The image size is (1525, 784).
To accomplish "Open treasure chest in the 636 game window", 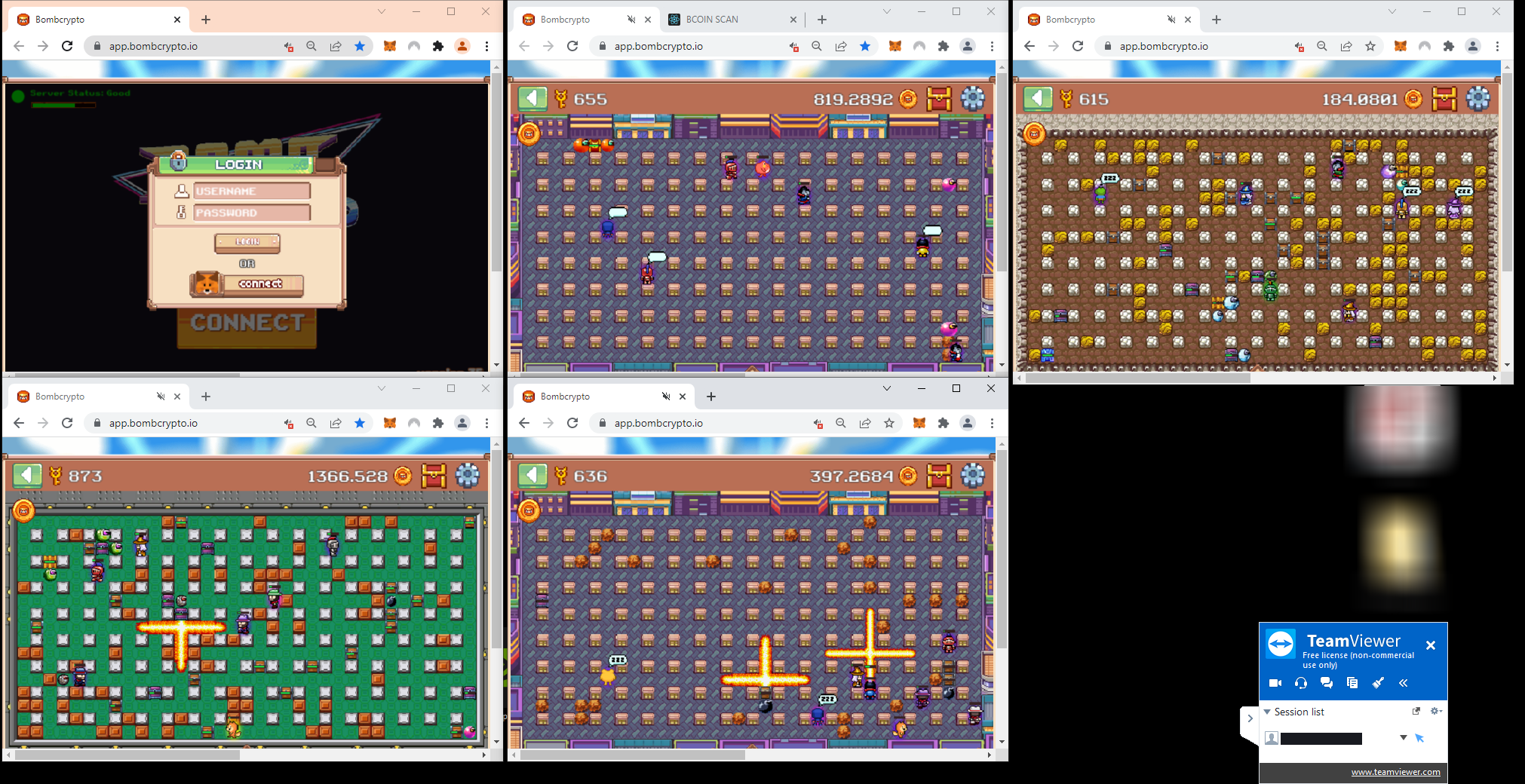I will [939, 476].
